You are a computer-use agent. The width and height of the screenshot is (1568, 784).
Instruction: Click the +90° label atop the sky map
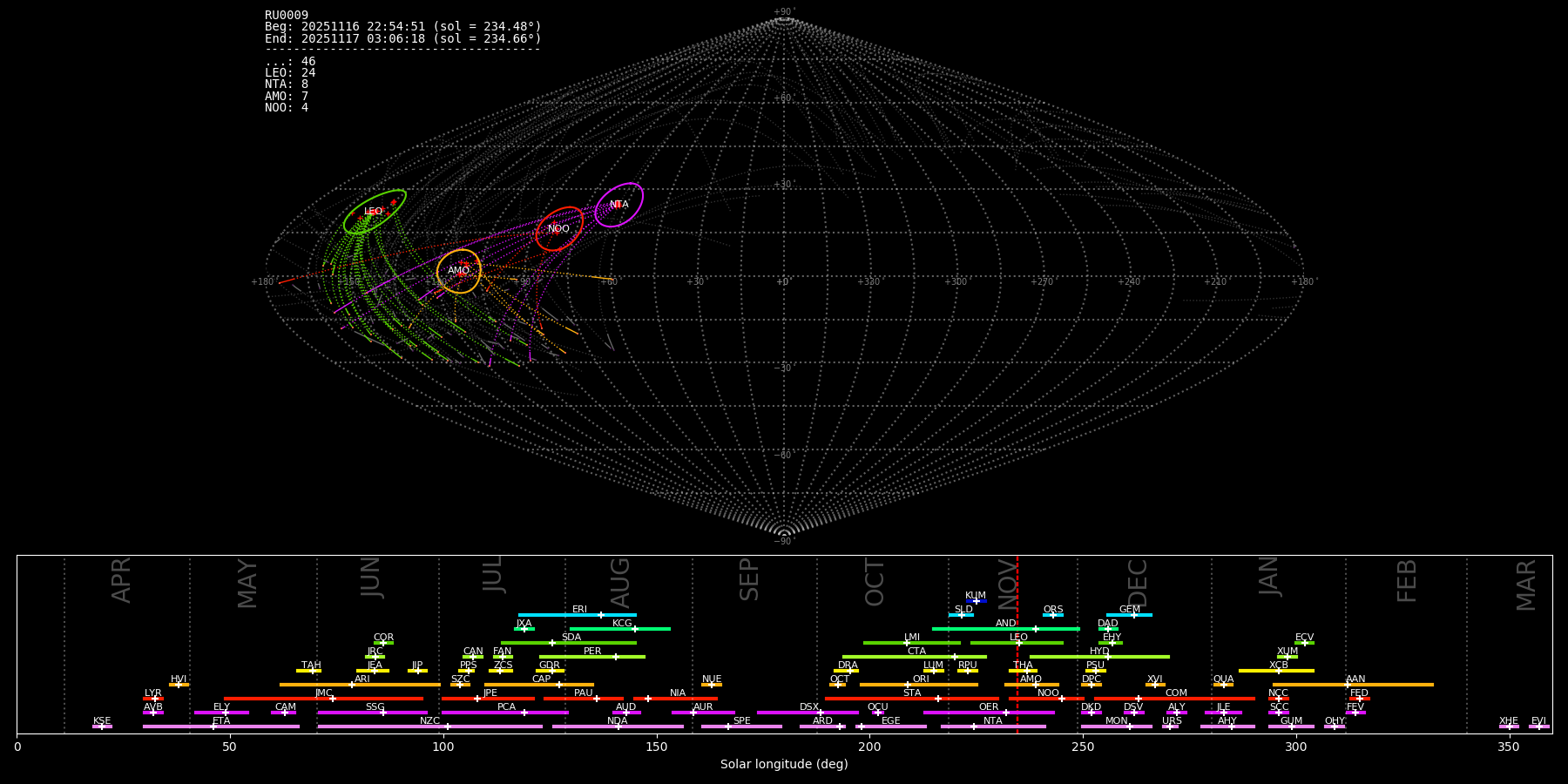click(x=784, y=12)
